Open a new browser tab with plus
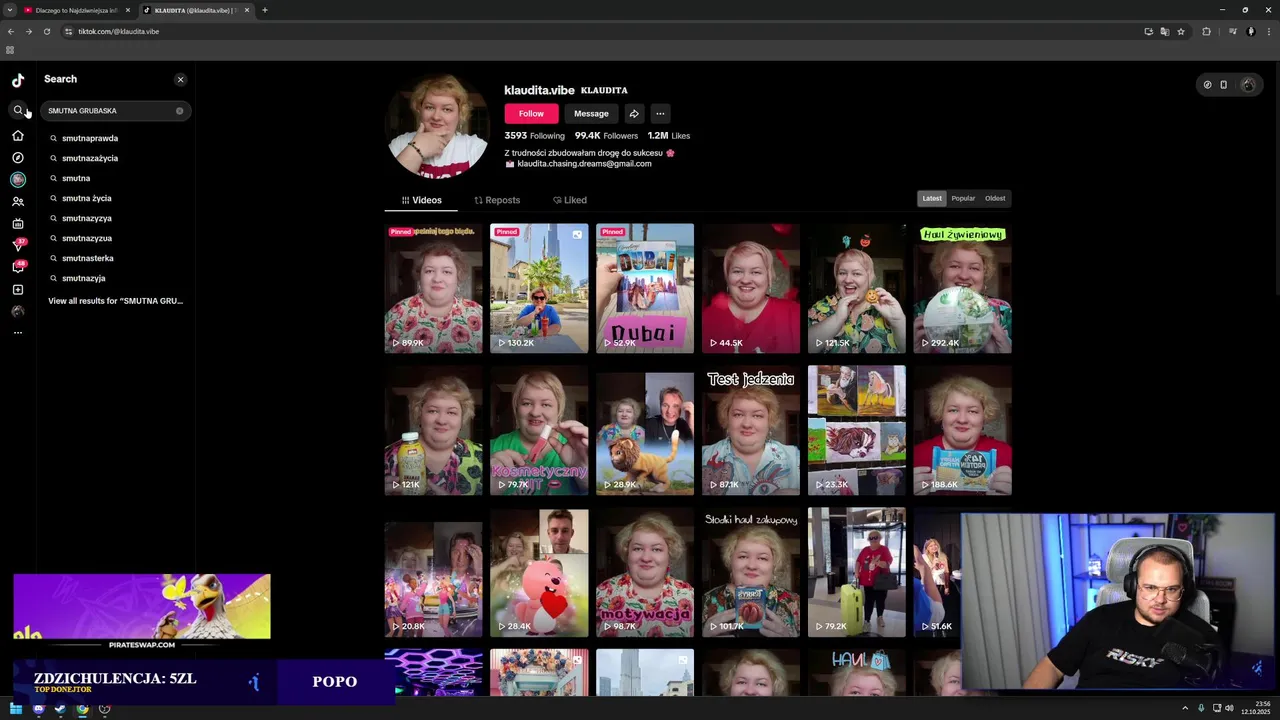The width and height of the screenshot is (1280, 720). pyautogui.click(x=265, y=10)
